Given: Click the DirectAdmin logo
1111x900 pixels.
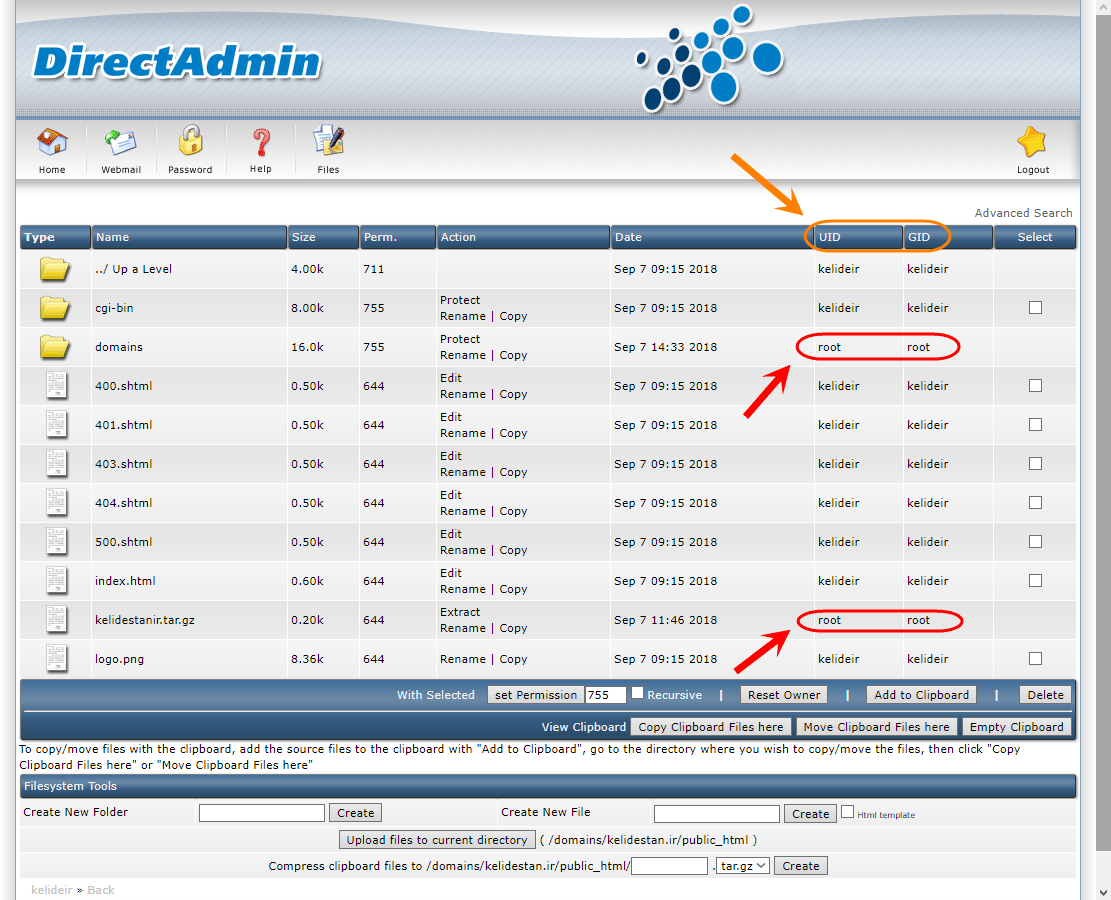Looking at the screenshot, I should 177,62.
